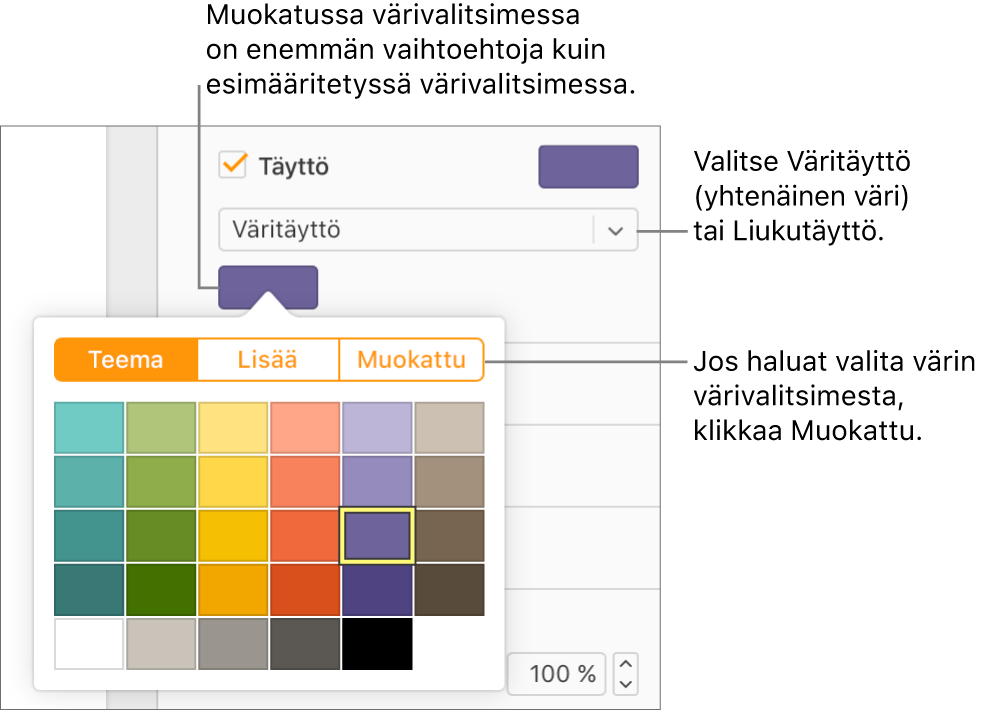Viewport: 985px width, 710px height.
Task: Select the light teal swatch in the first row
Action: (89, 428)
